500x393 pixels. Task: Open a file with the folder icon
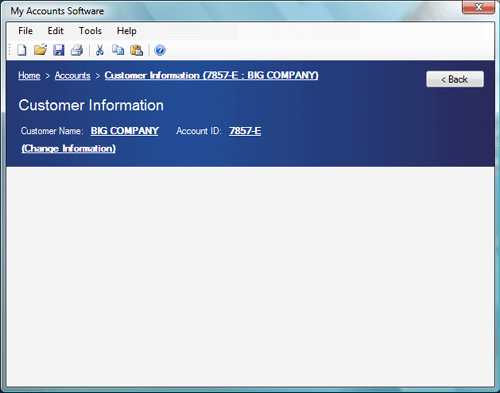coord(40,50)
